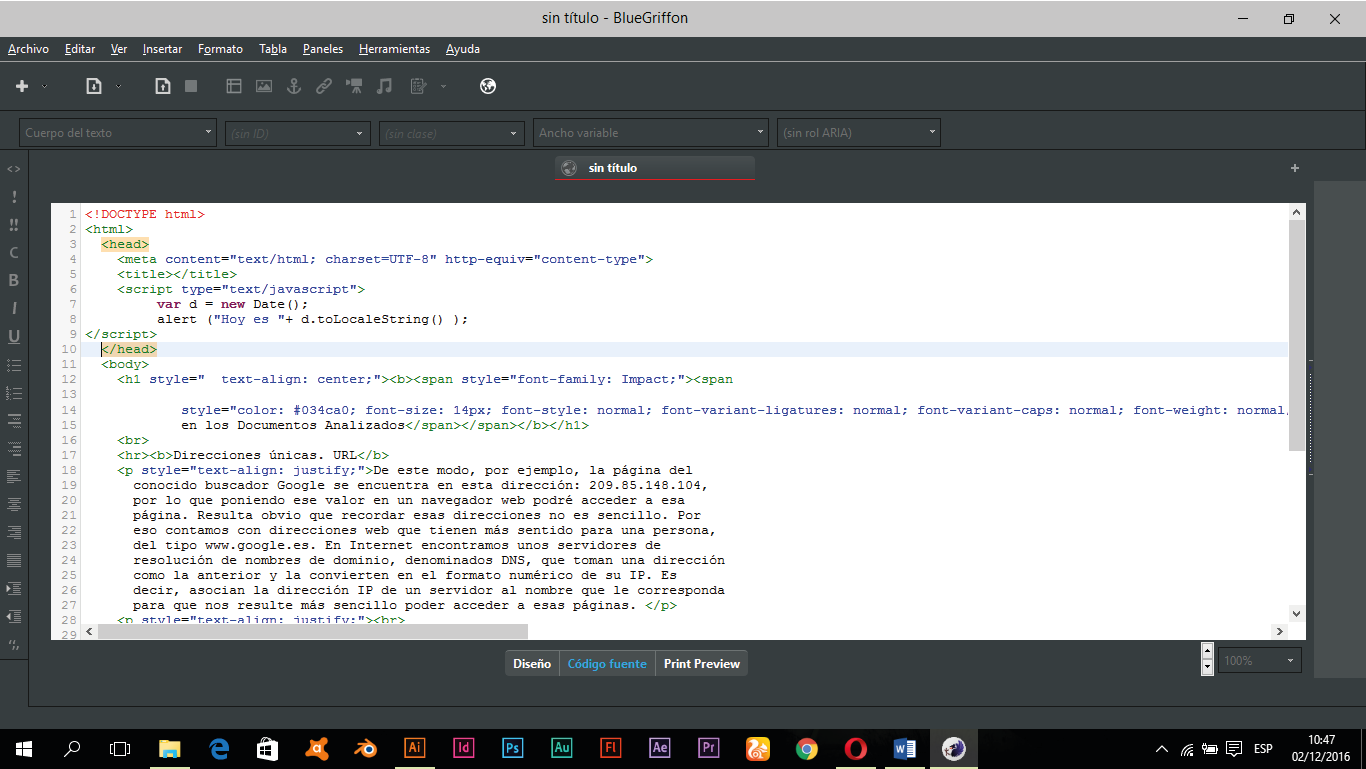Image resolution: width=1366 pixels, height=769 pixels.
Task: Toggle the Underline (U) sidebar icon
Action: (14, 336)
